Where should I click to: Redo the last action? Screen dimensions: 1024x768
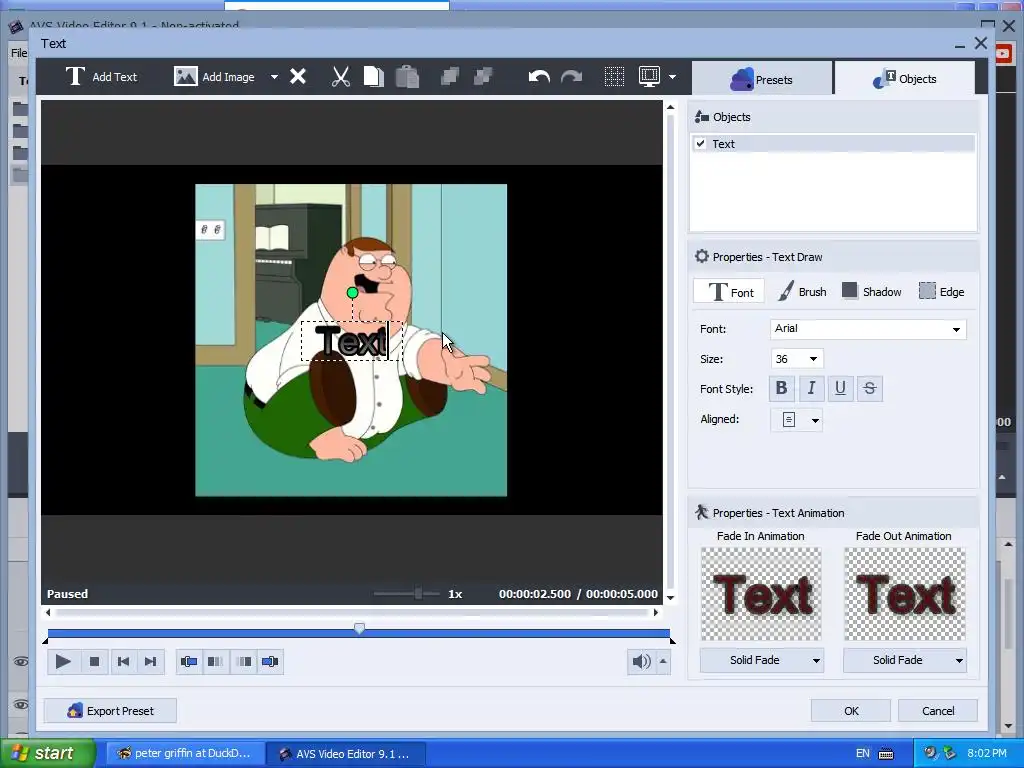click(x=571, y=77)
